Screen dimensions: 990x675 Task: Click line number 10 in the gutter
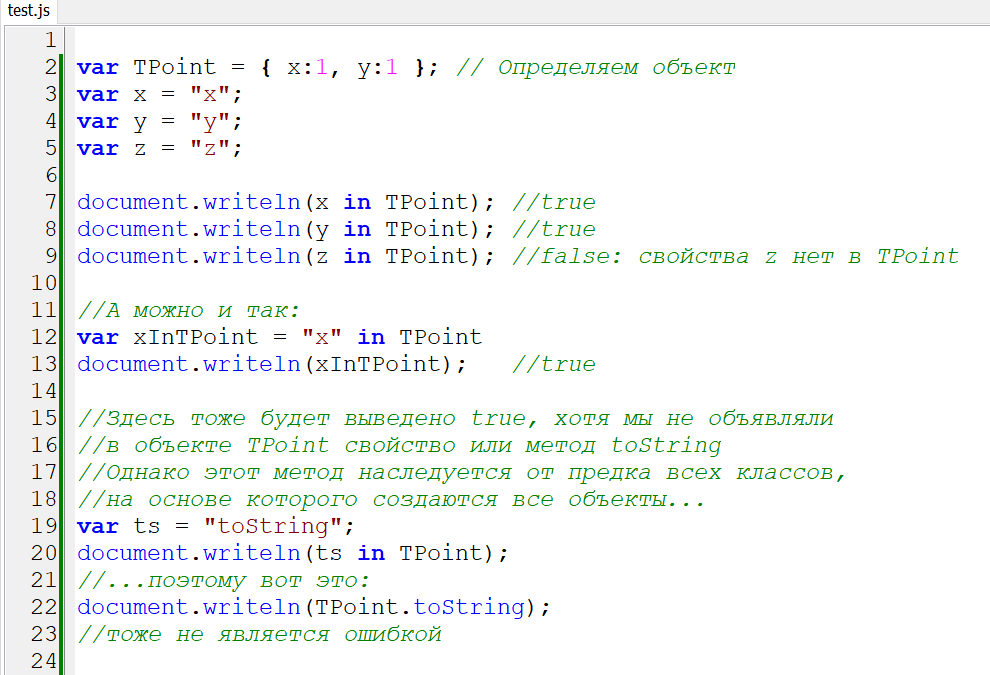pos(44,283)
